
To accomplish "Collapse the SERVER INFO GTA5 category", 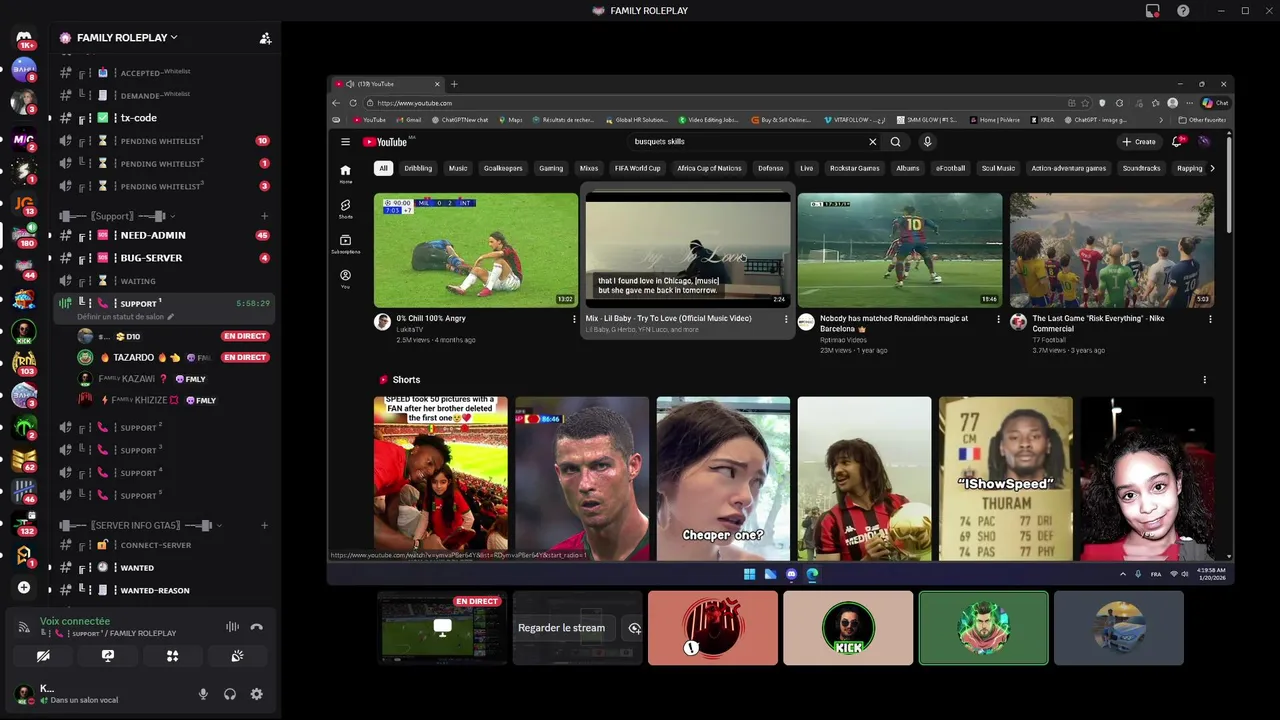I will coord(140,525).
